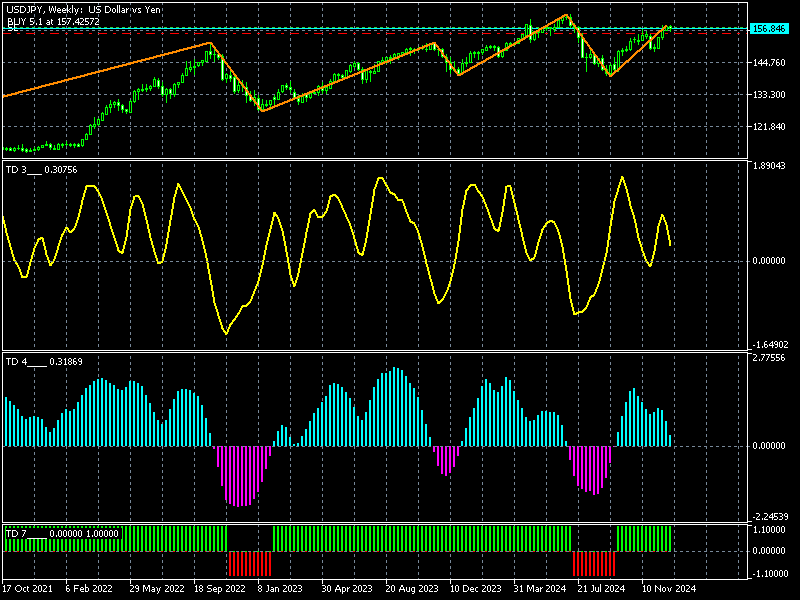Click the BUY 5.1 at 157.42572 trade label
The image size is (800, 600).
54,21
